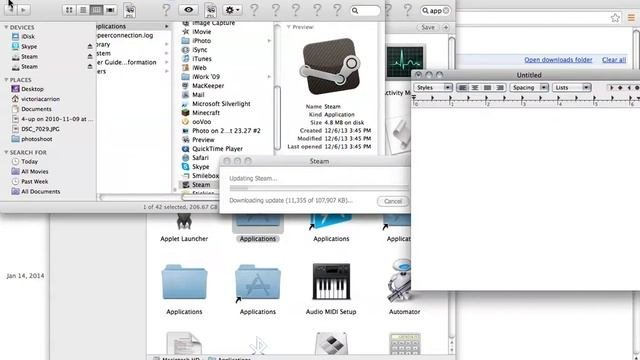This screenshot has height=360, width=640.
Task: Click Clear all downloads link
Action: [613, 60]
